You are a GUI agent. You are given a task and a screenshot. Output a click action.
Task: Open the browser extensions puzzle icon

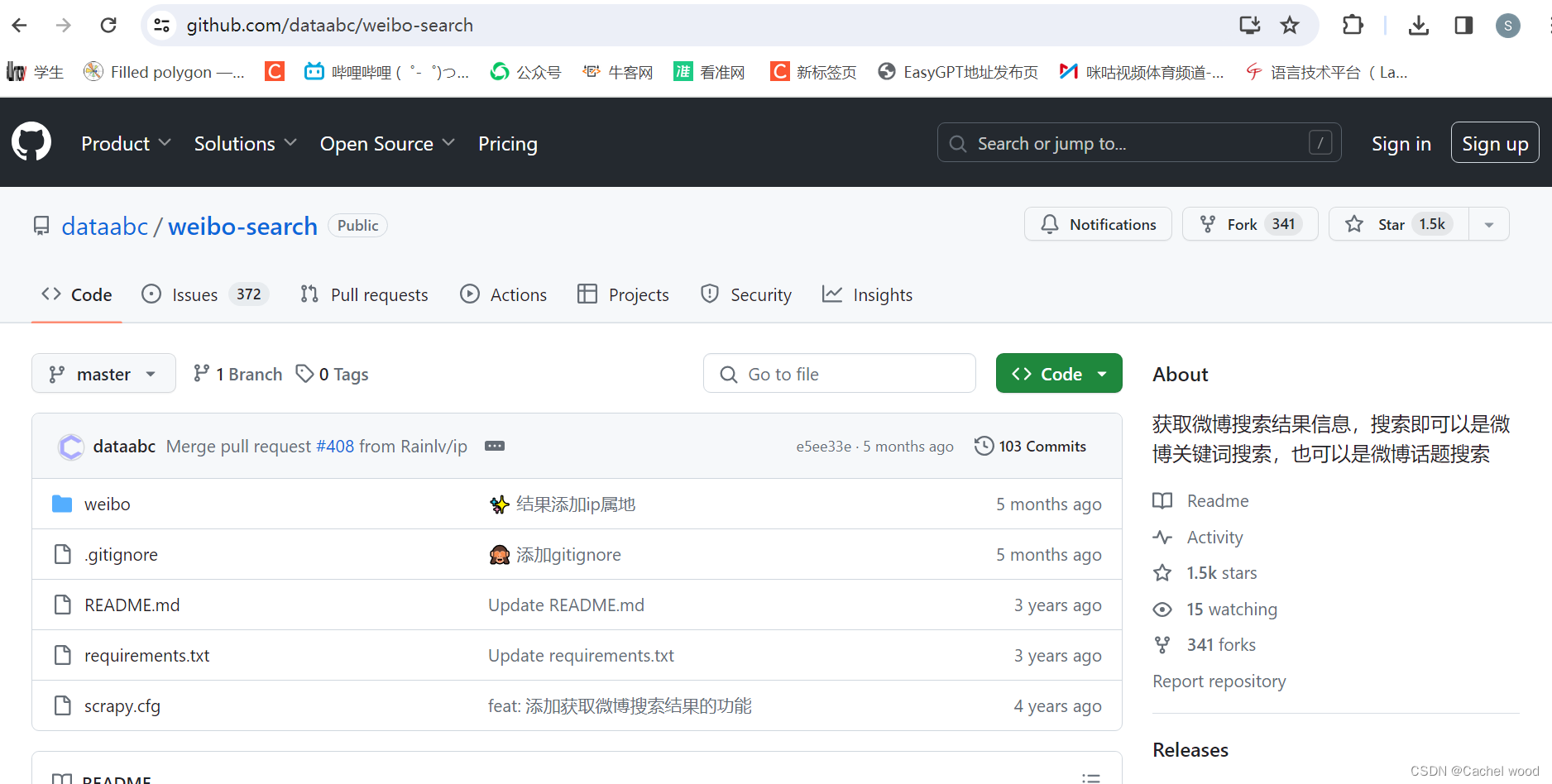1353,26
